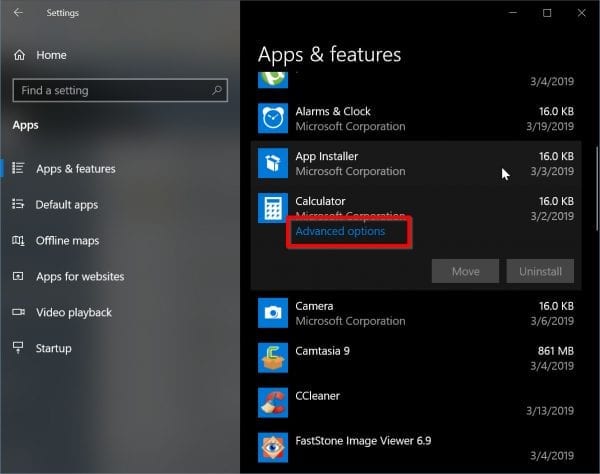Open Calculator Advanced options link

[x=340, y=231]
